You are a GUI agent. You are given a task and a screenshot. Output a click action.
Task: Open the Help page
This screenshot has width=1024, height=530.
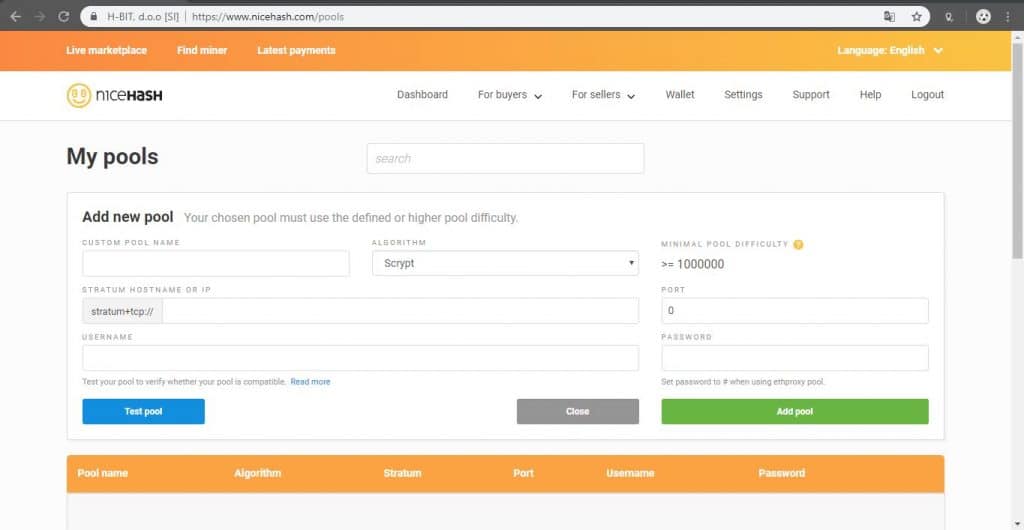pos(871,95)
